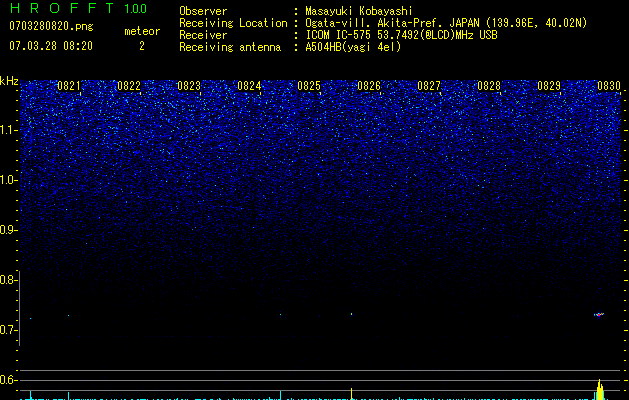Viewport: 629px width, 400px height.
Task: Click the 0.7 kHz axis label
Action: (9, 330)
